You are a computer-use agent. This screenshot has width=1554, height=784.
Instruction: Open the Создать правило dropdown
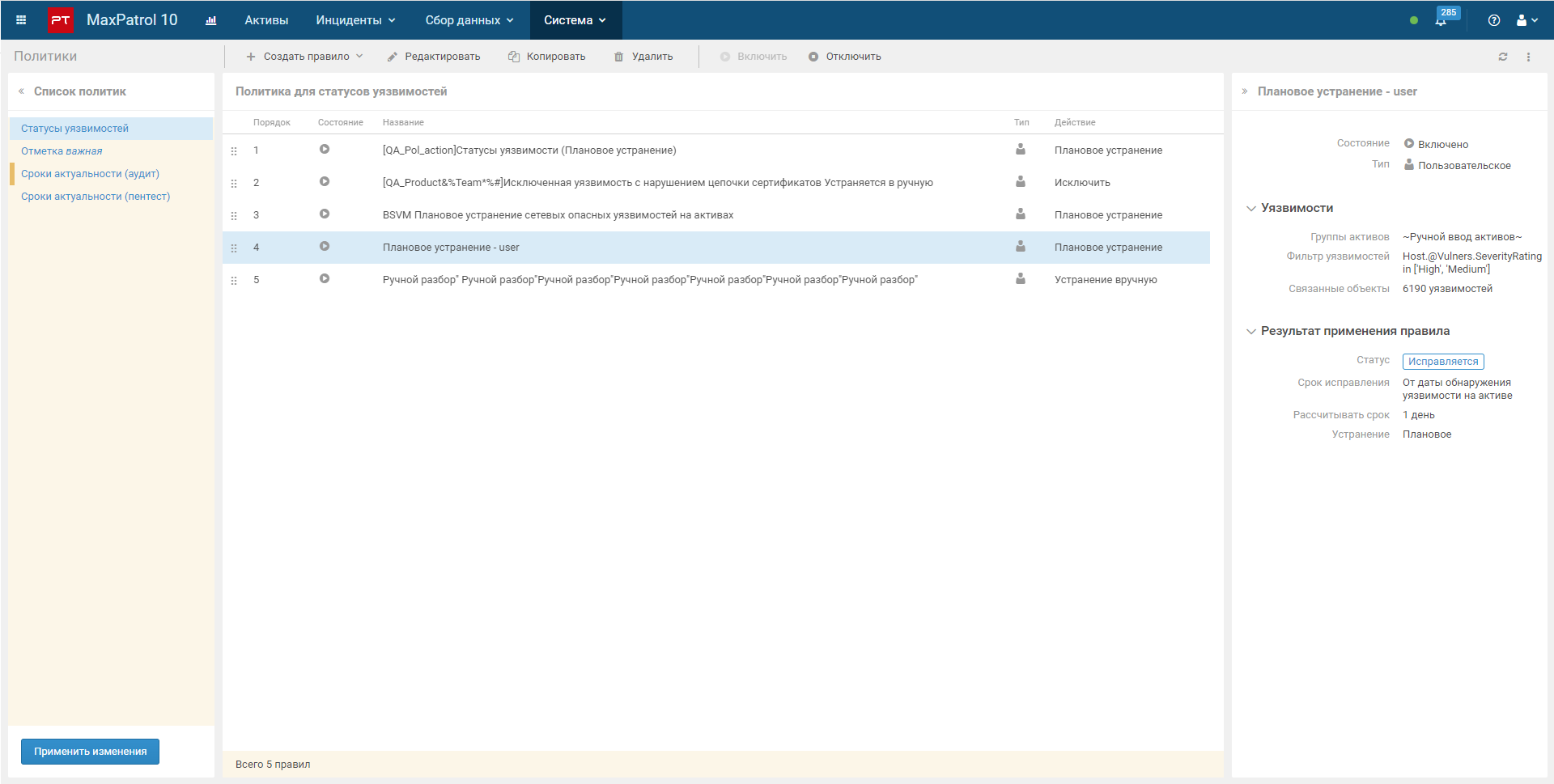304,57
